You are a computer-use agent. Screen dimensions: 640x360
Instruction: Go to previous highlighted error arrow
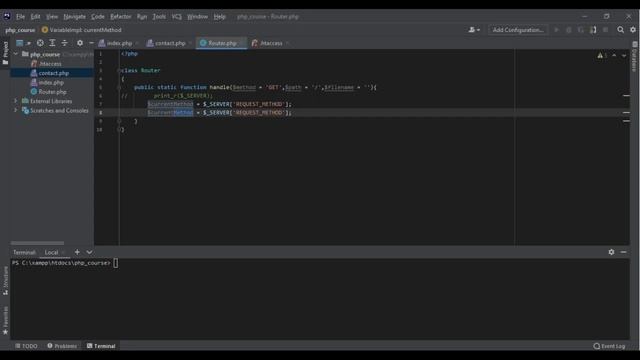tap(614, 56)
